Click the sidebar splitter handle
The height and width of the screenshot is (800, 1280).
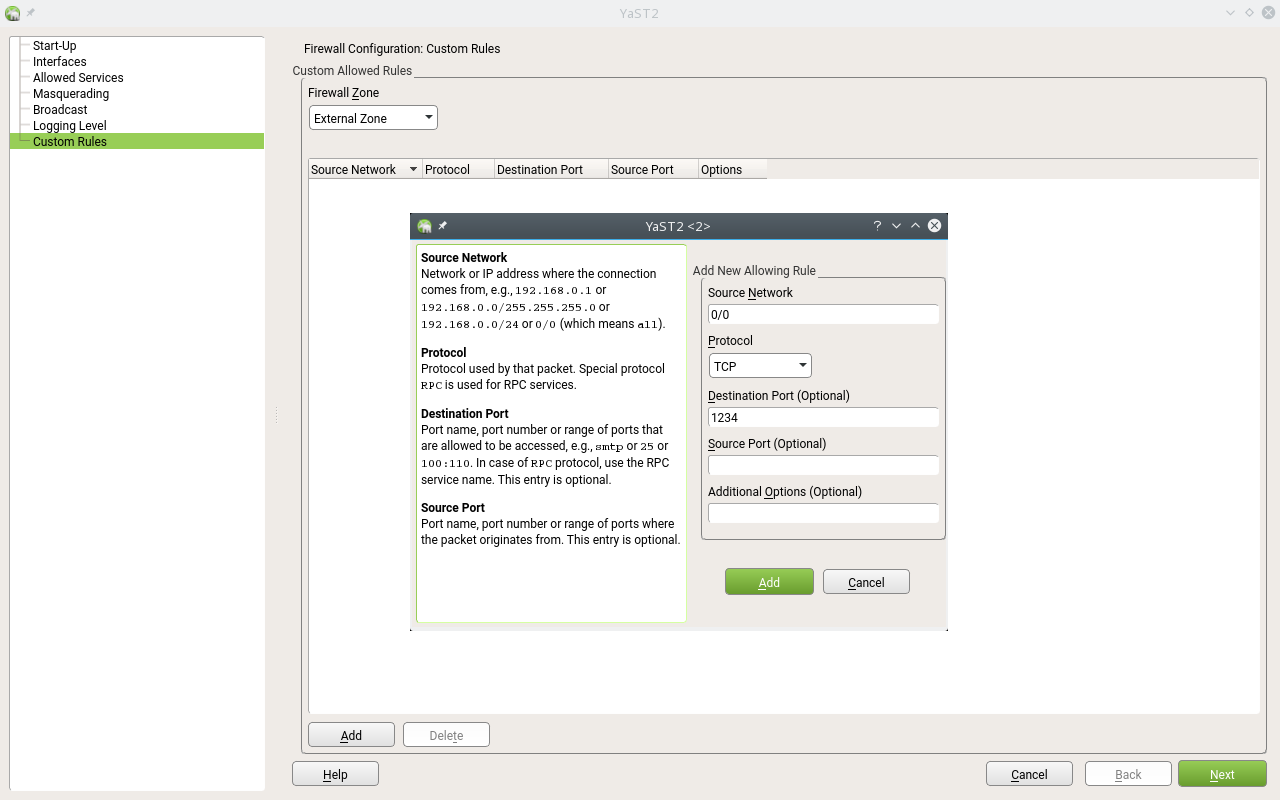point(276,415)
